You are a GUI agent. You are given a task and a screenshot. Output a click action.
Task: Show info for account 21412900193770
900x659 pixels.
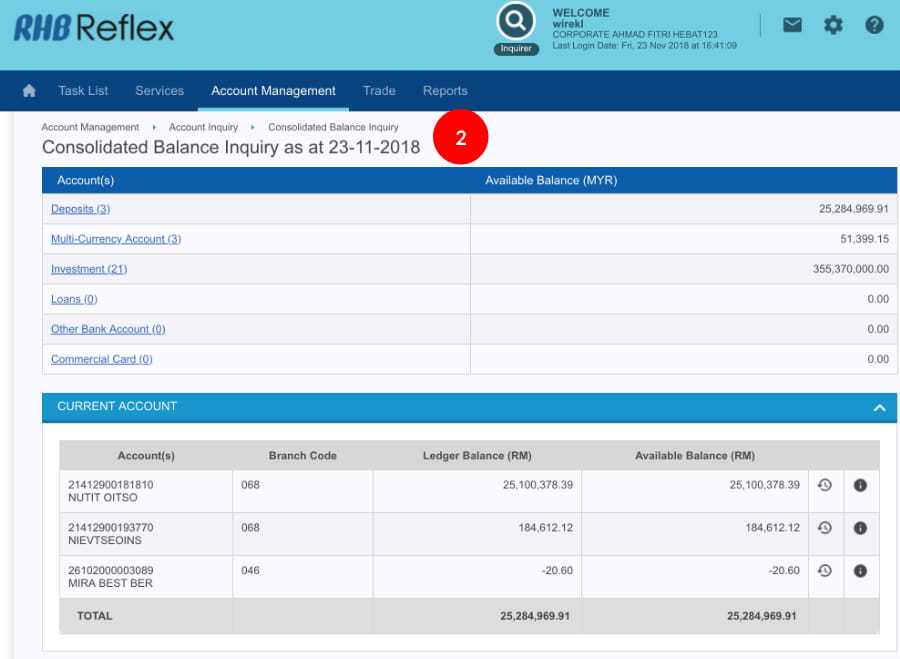[860, 528]
